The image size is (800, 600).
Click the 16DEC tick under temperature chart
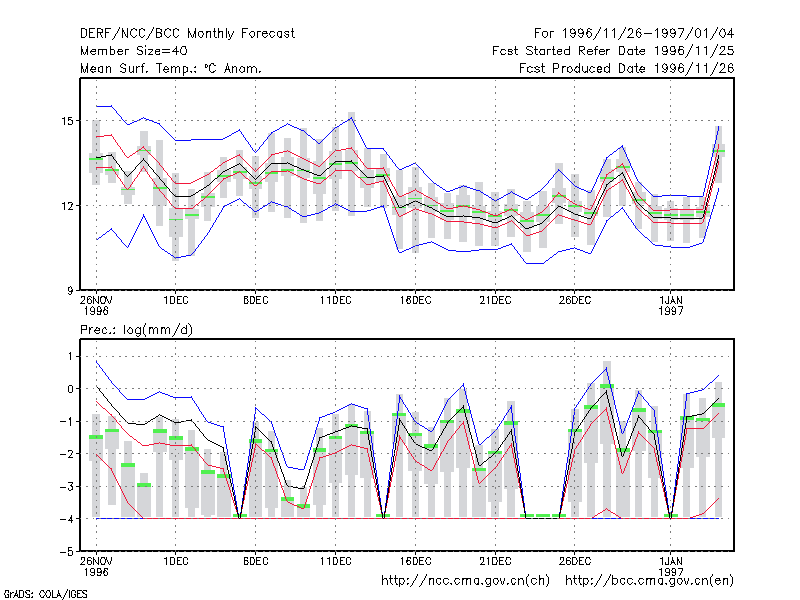(415, 300)
